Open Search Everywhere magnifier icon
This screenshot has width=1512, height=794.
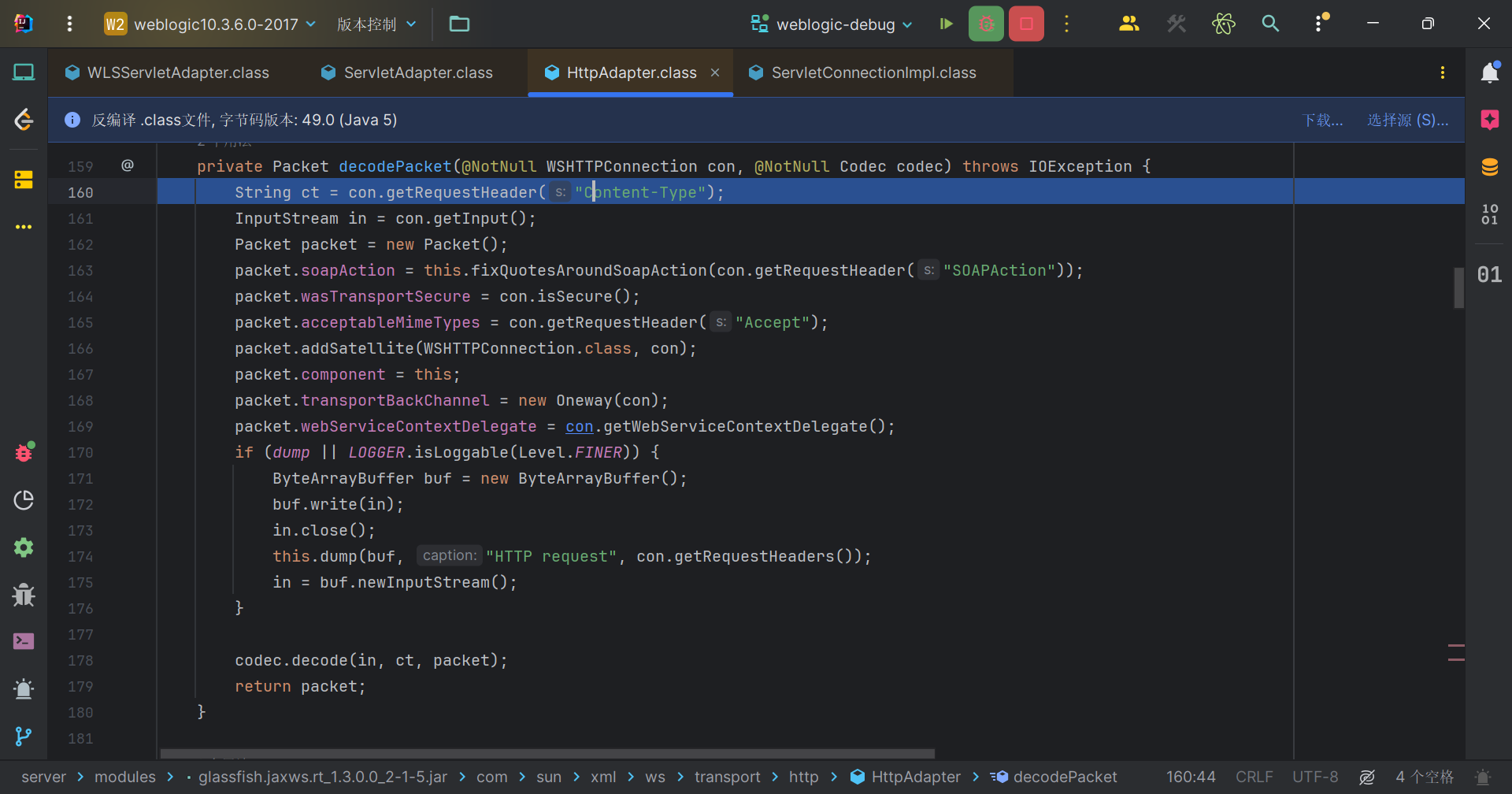[x=1270, y=24]
